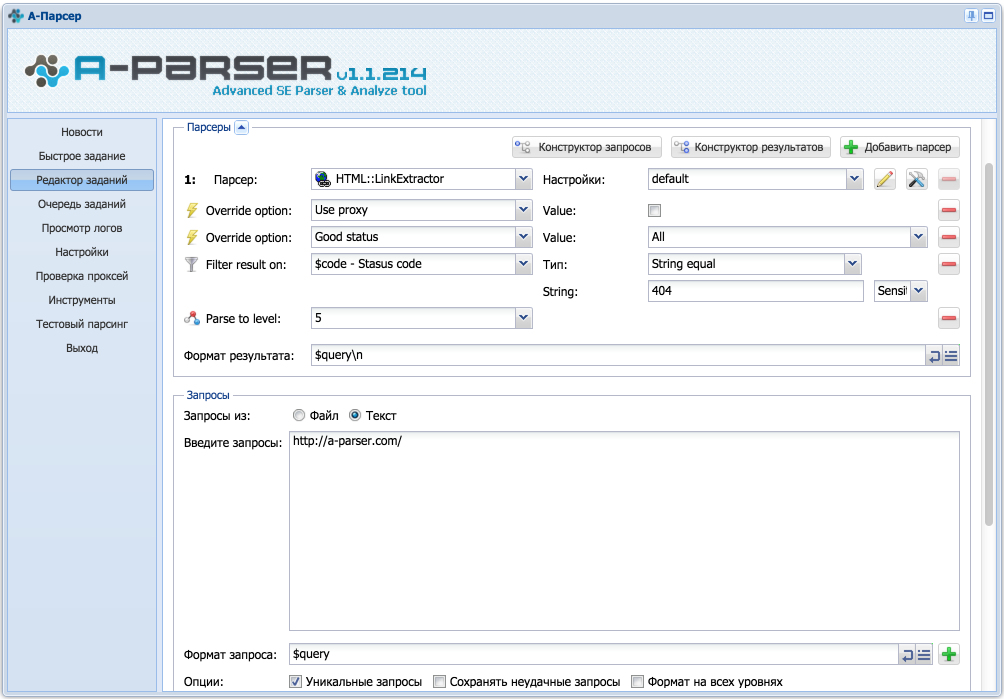This screenshot has width=1004, height=699.
Task: Open the Good status override option dropdown
Action: click(523, 237)
